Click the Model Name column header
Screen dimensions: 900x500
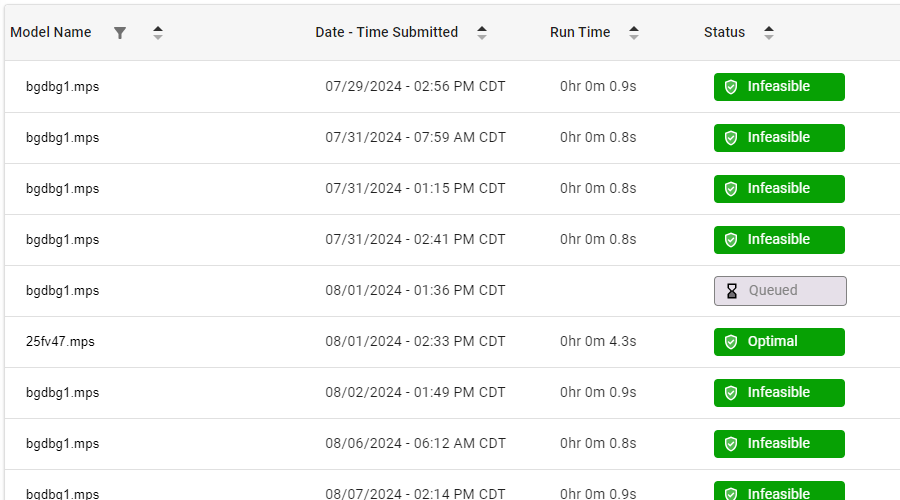click(51, 32)
